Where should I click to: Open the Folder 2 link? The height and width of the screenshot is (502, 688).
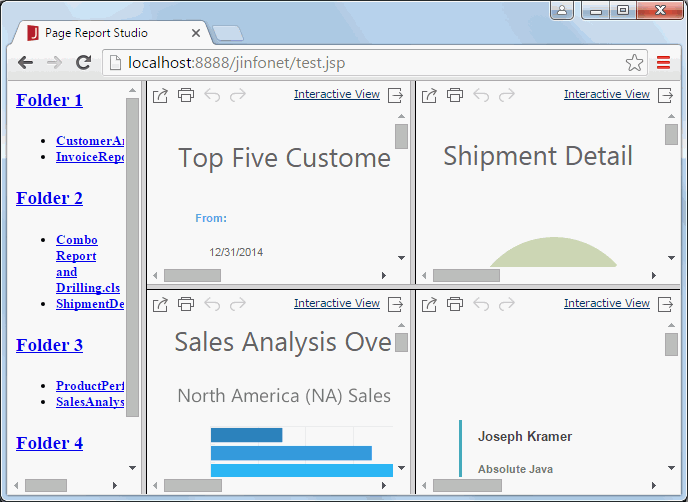50,198
